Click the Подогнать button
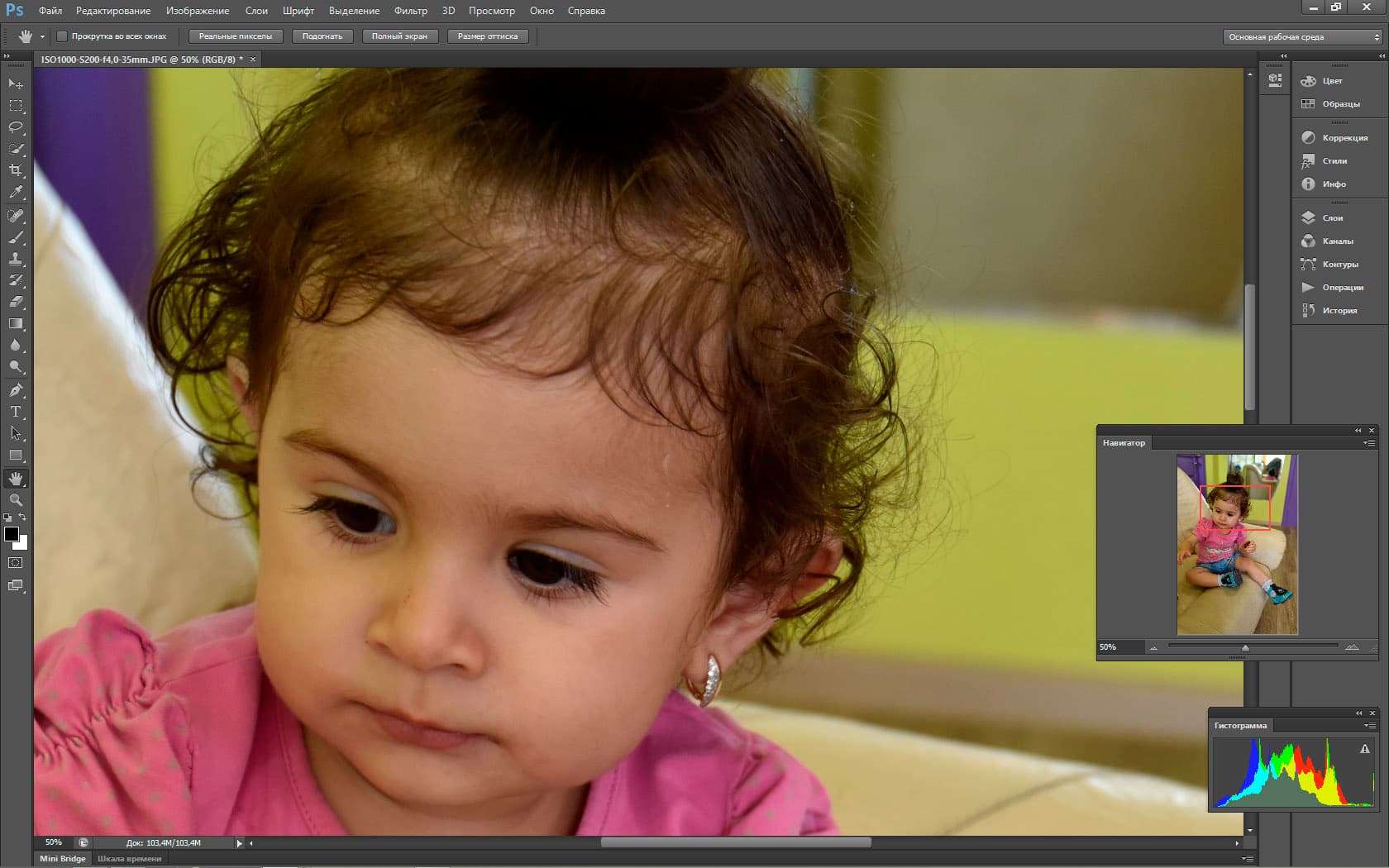Screen dimensions: 1389x868 [x=322, y=36]
